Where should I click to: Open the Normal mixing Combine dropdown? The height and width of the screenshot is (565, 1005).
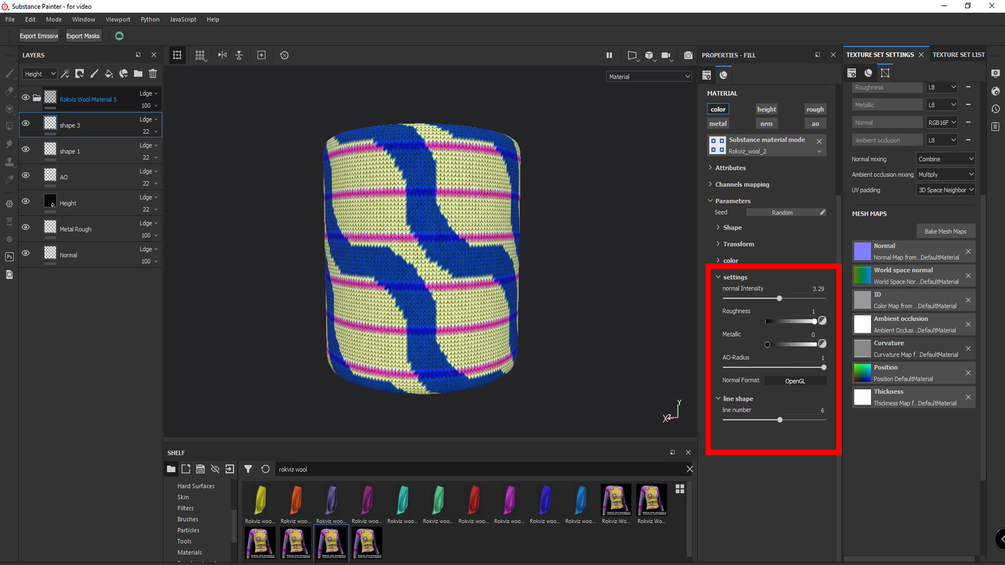tap(945, 159)
